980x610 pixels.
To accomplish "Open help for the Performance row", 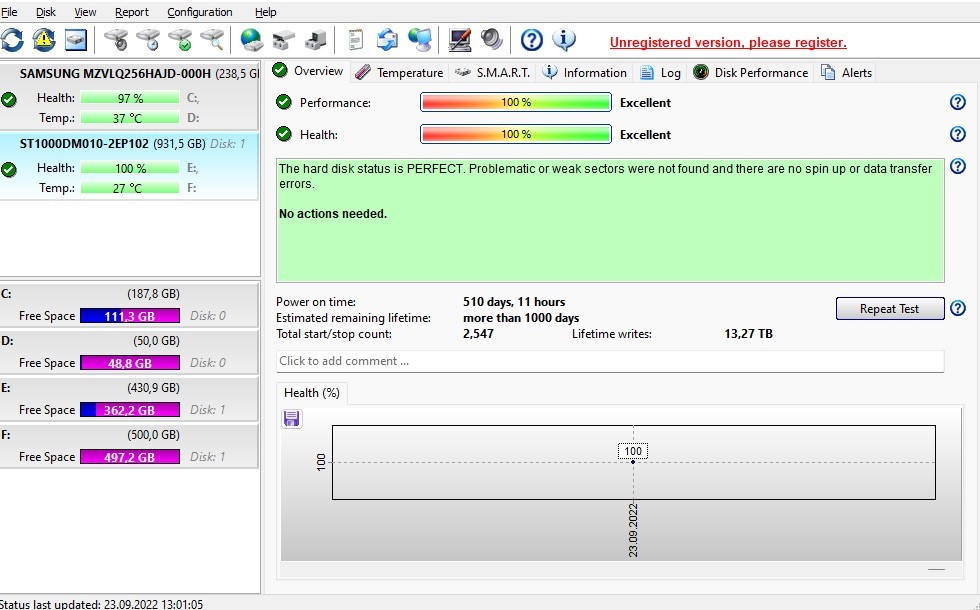I will (958, 102).
